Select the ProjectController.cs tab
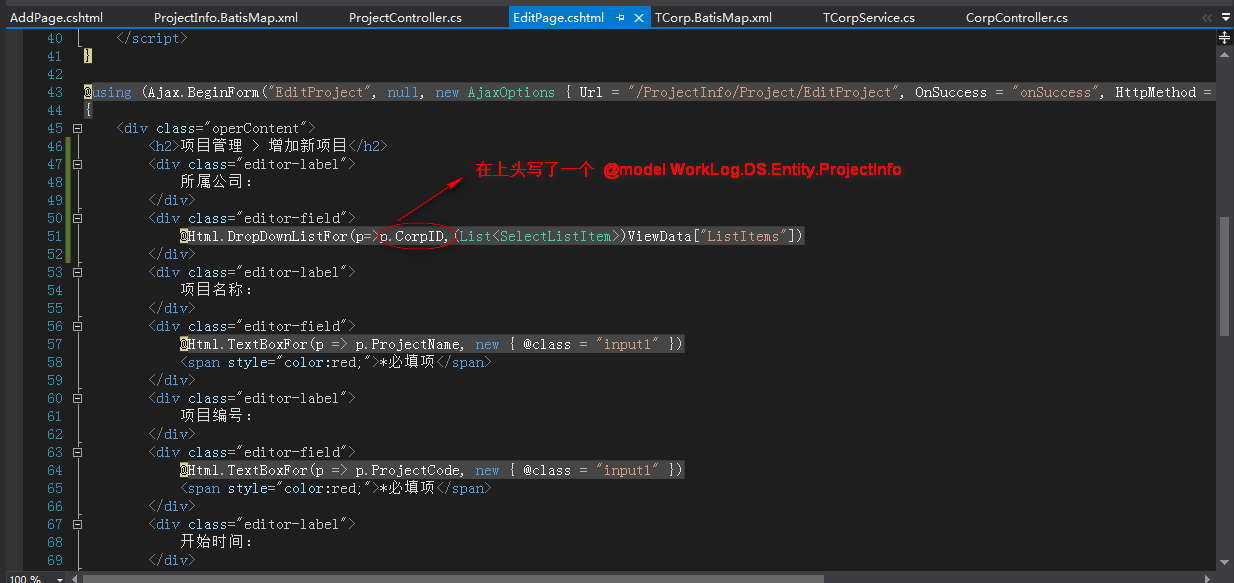The image size is (1234, 583). [405, 18]
